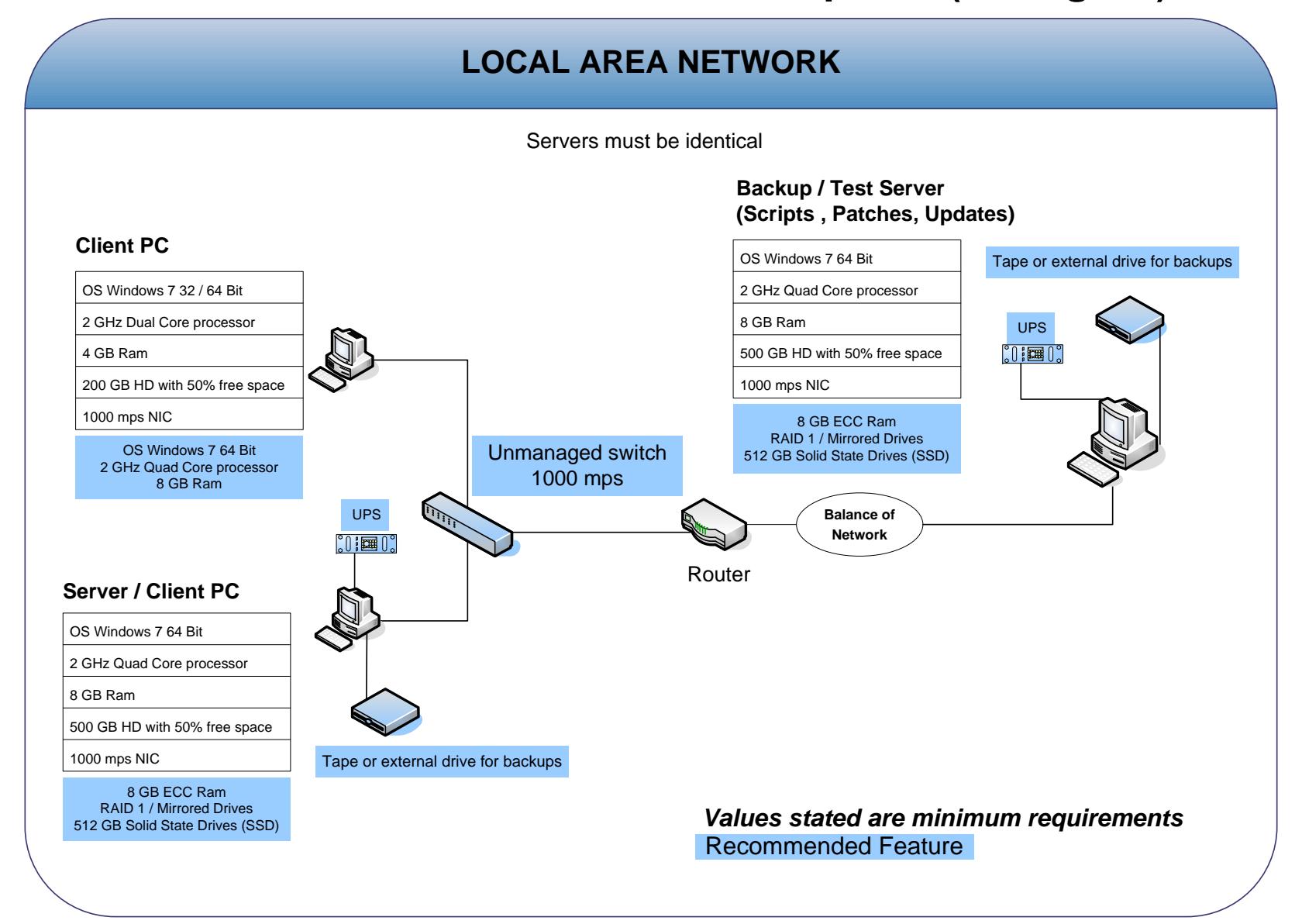The height and width of the screenshot is (924, 1302).
Task: Click the LOCAL AREA NETWORK title
Action: point(650,63)
